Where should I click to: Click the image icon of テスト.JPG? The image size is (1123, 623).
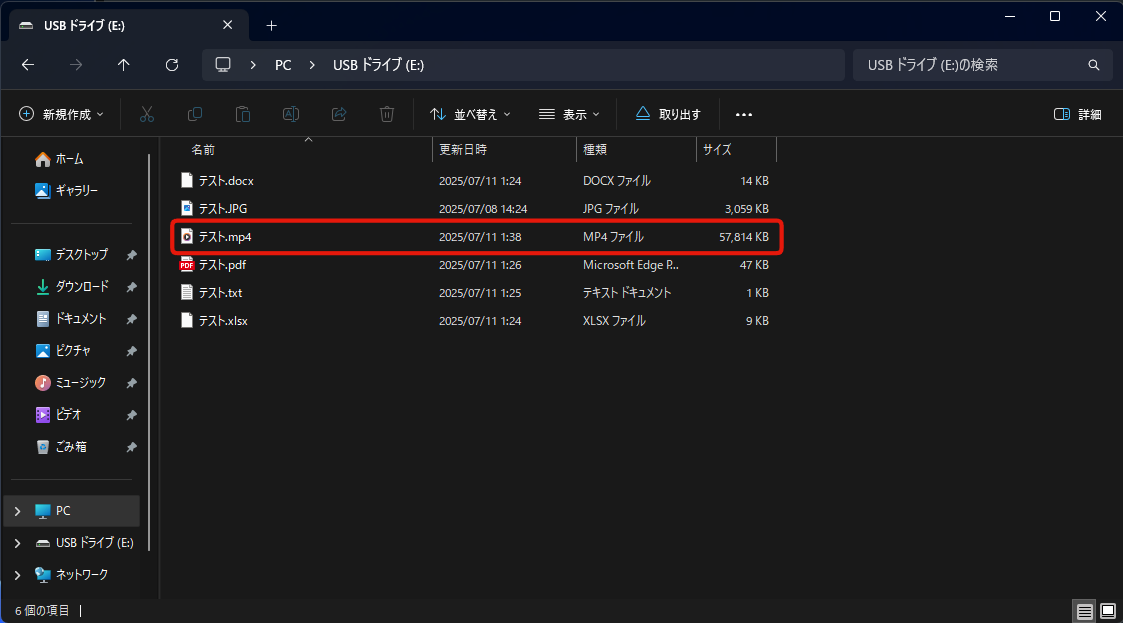point(186,209)
